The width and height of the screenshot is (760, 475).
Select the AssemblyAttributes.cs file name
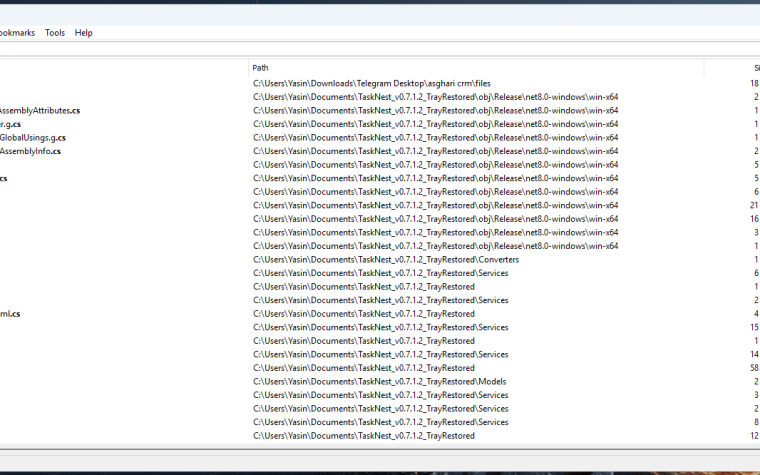tap(40, 111)
